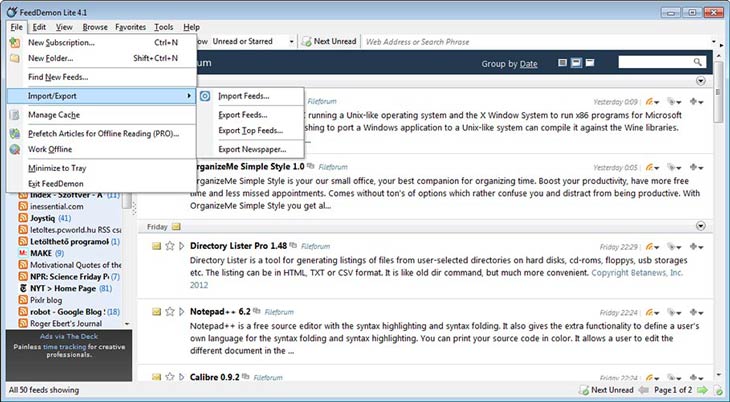Open Notepad++ 6.2 headline
730x402 pixels.
pyautogui.click(x=220, y=311)
